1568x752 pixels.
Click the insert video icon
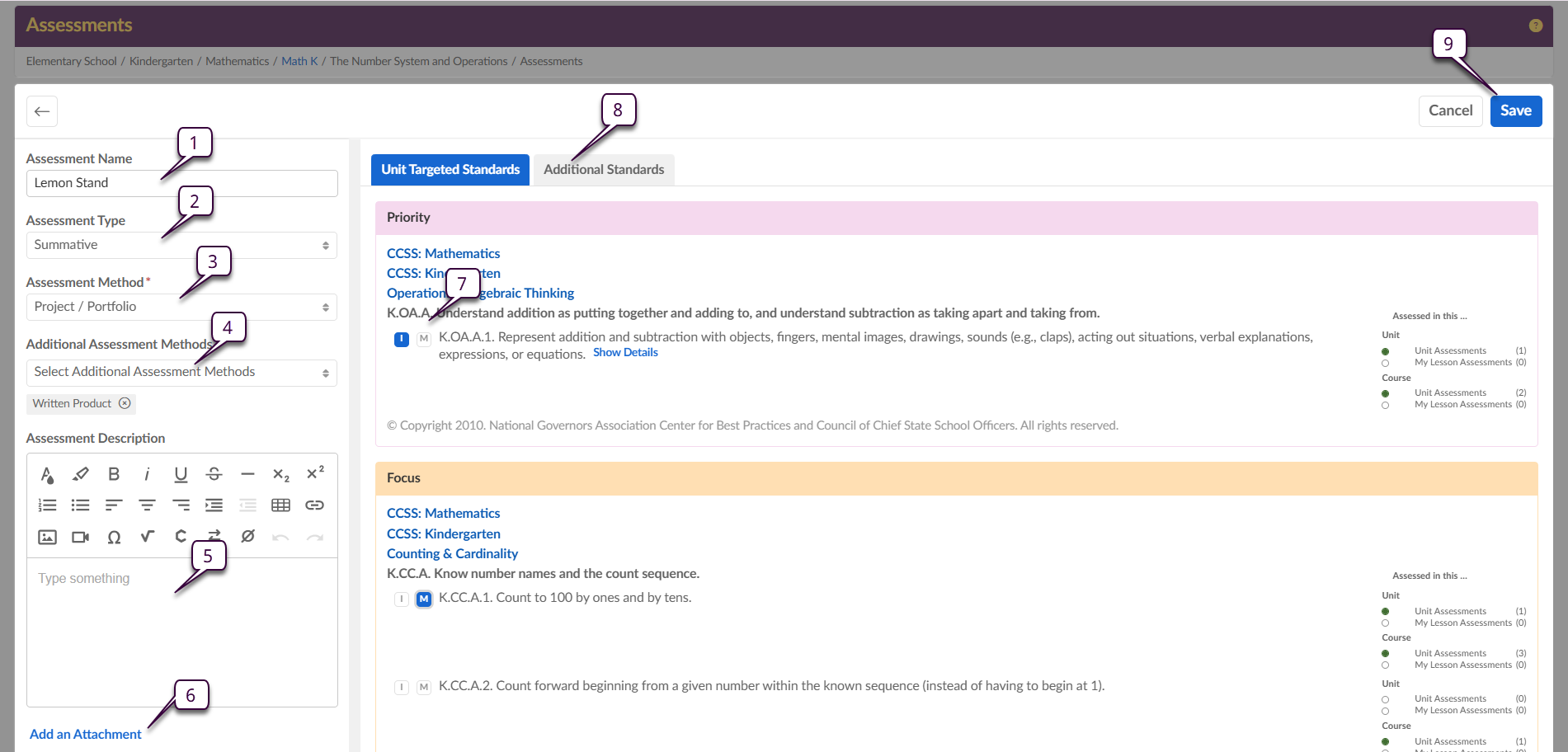pos(81,537)
